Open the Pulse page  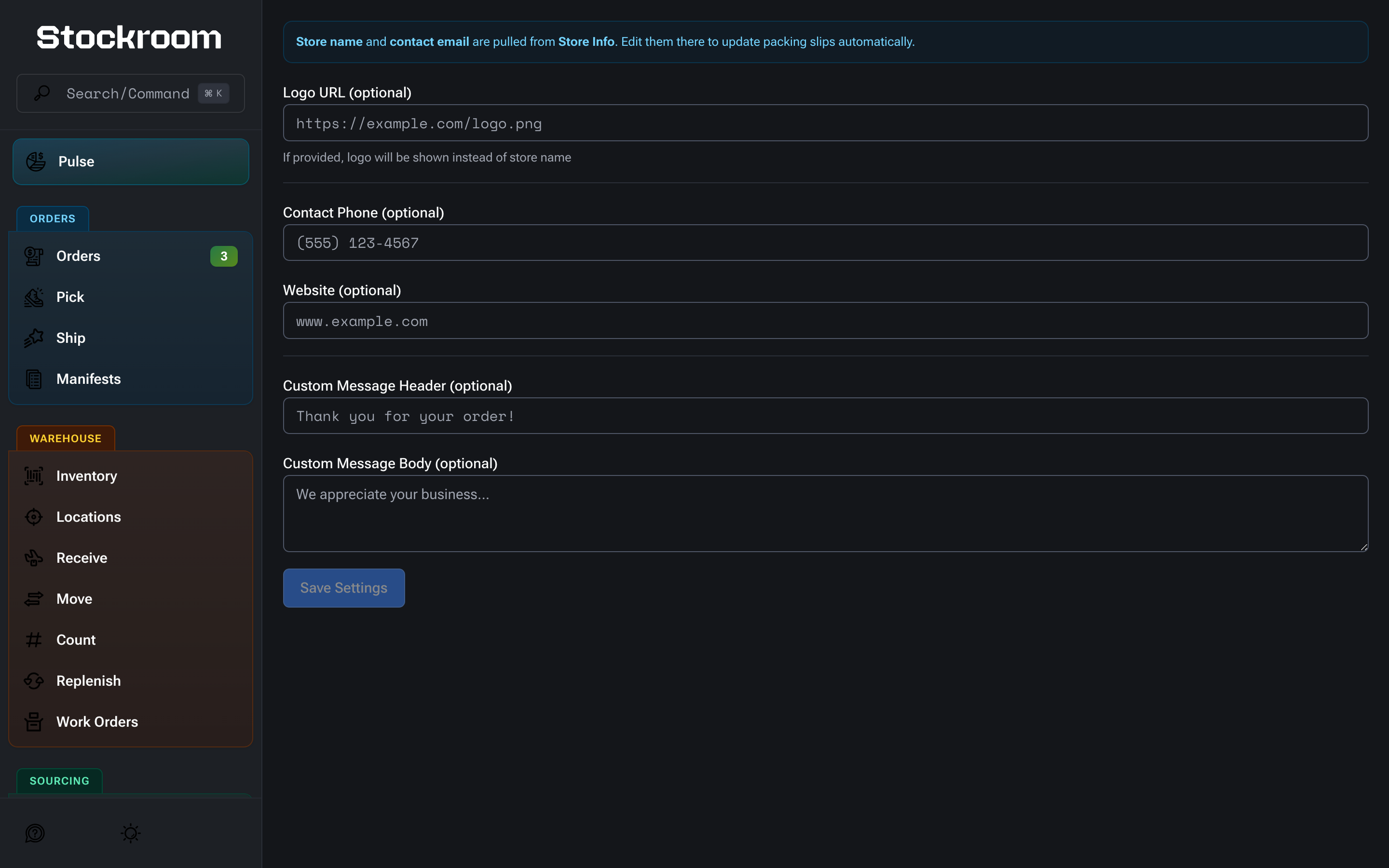coord(131,162)
